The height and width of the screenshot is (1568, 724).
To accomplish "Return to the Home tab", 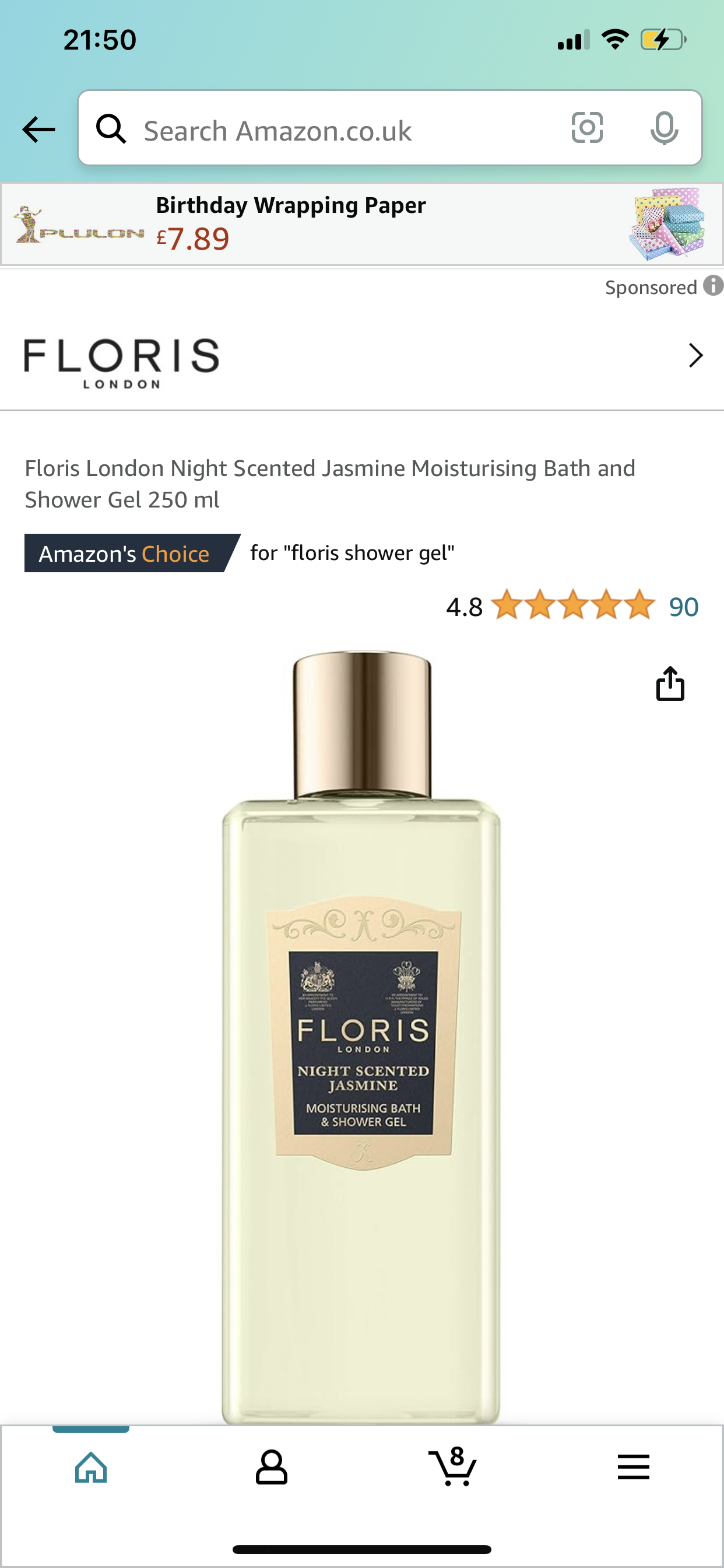I will pyautogui.click(x=91, y=1467).
